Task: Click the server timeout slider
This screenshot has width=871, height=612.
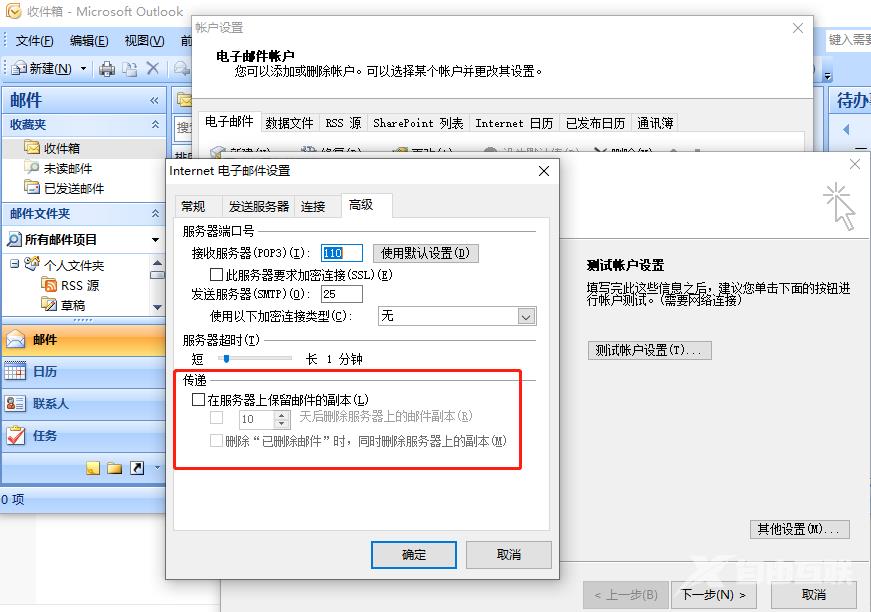Action: click(256, 359)
